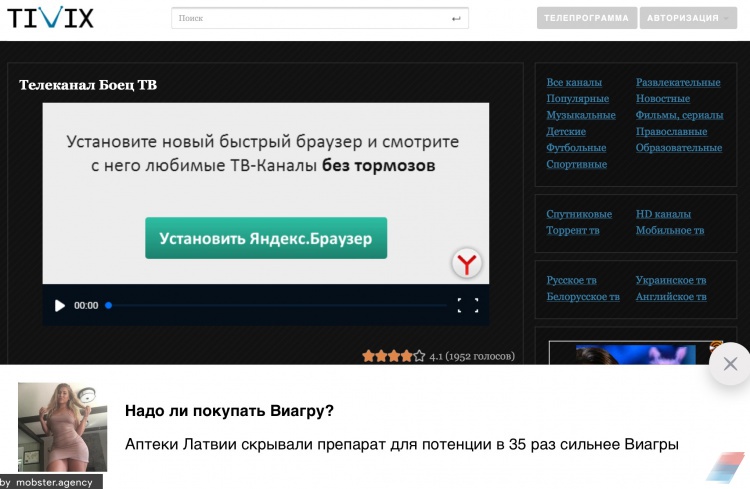Click the Телеканал Боец ТВ heading
Viewport: 750px width, 489px height.
[x=88, y=85]
